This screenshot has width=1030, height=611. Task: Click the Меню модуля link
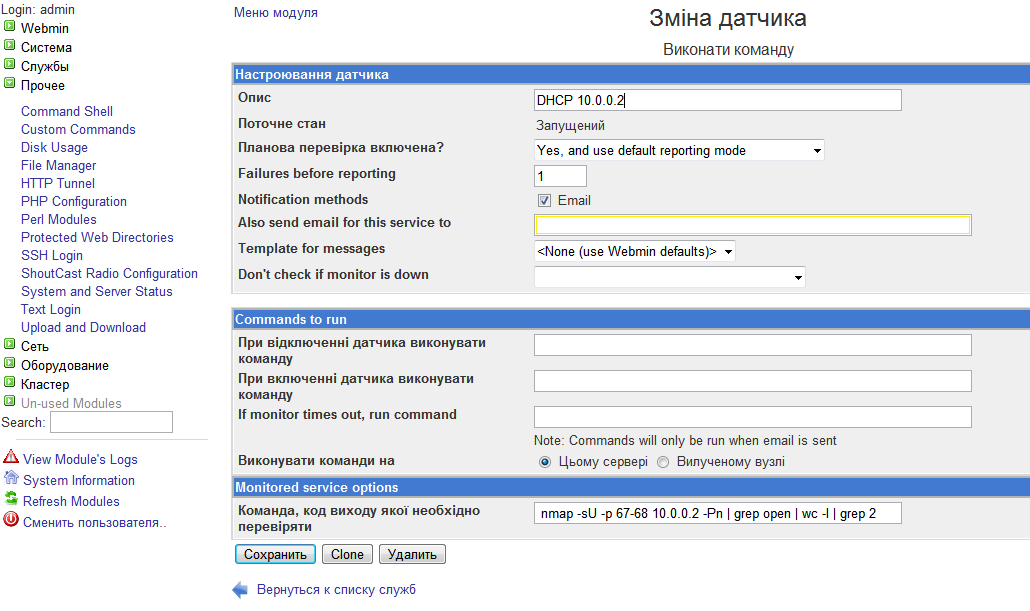[276, 13]
